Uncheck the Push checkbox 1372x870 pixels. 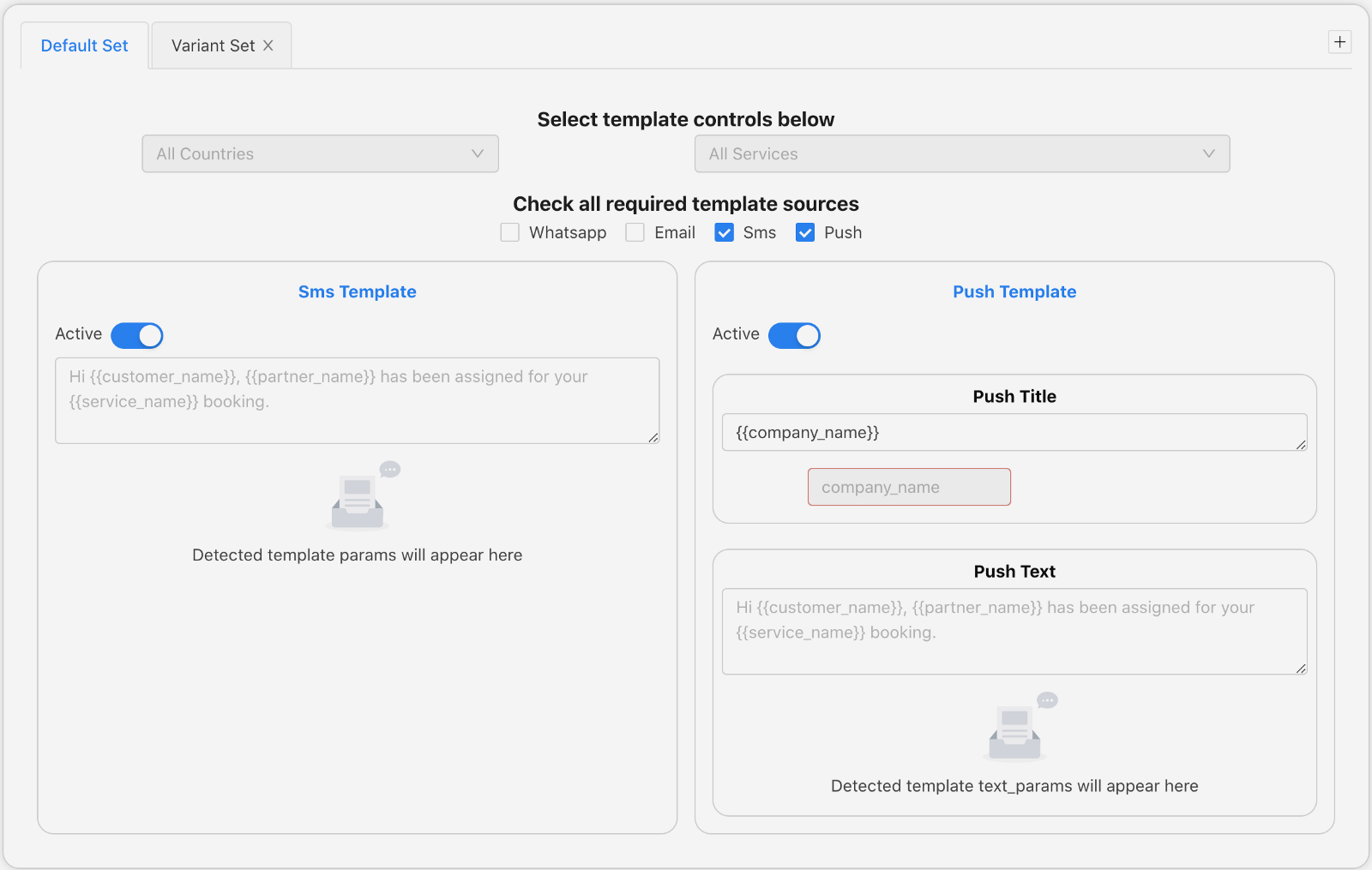tap(805, 232)
